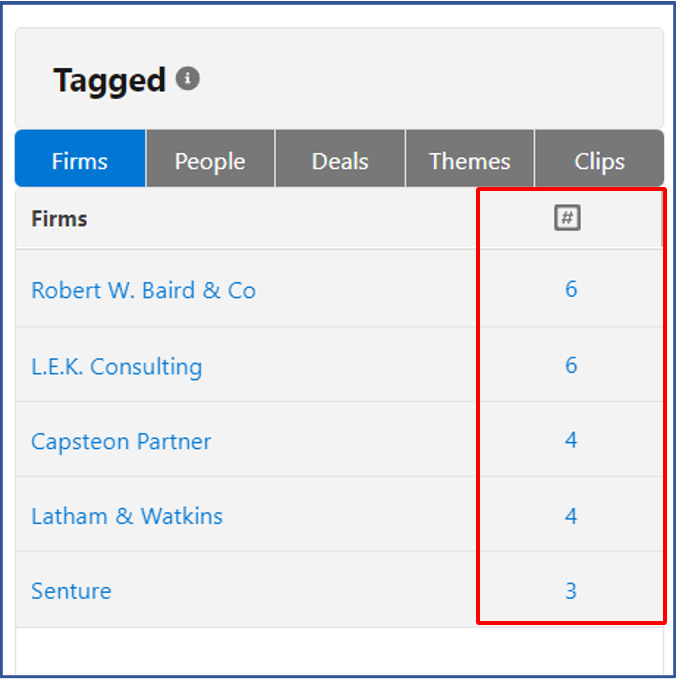676x679 pixels.
Task: Click the info icon next to Tagged
Action: (188, 79)
